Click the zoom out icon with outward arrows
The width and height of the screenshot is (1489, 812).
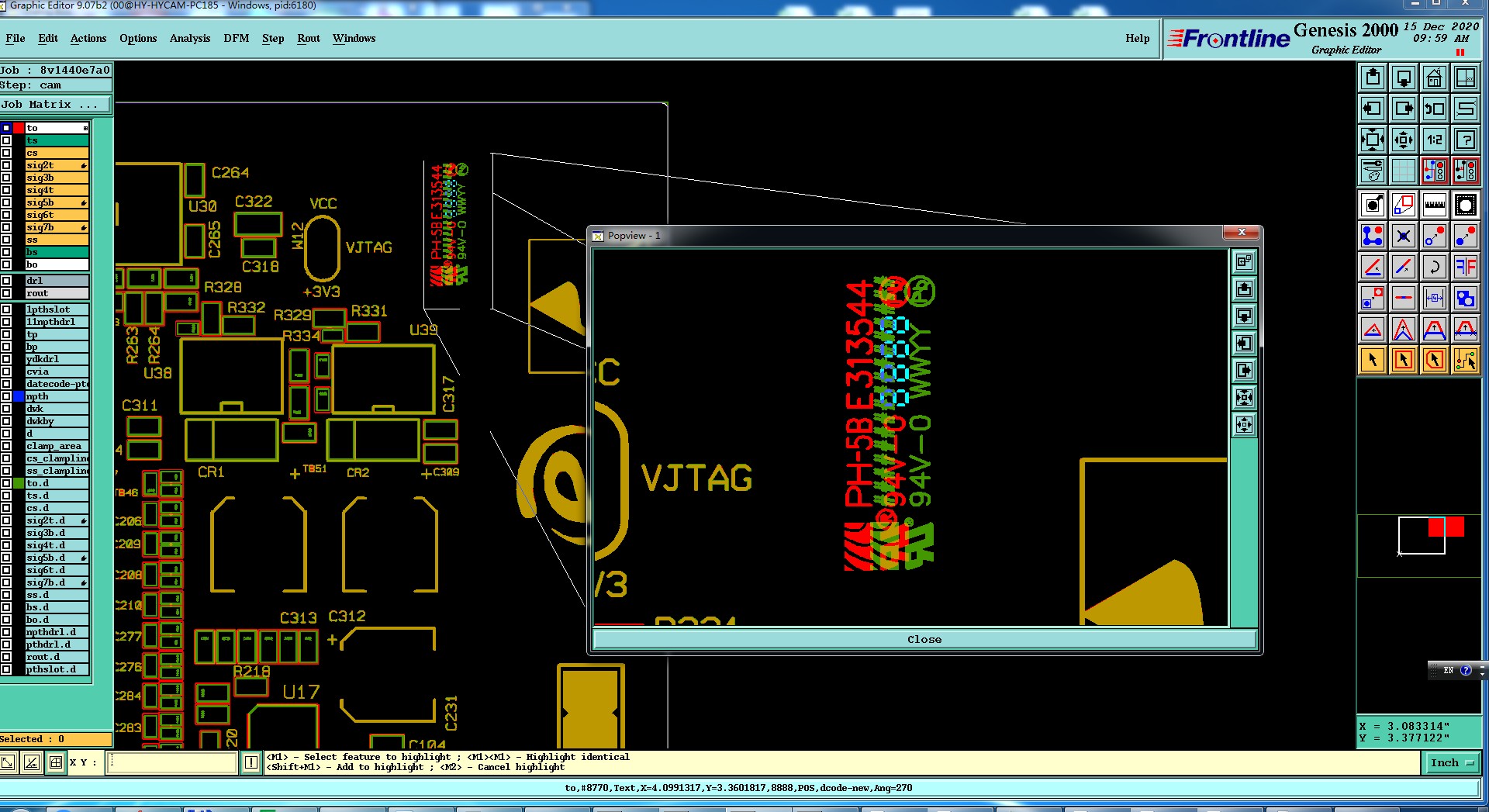(1404, 140)
